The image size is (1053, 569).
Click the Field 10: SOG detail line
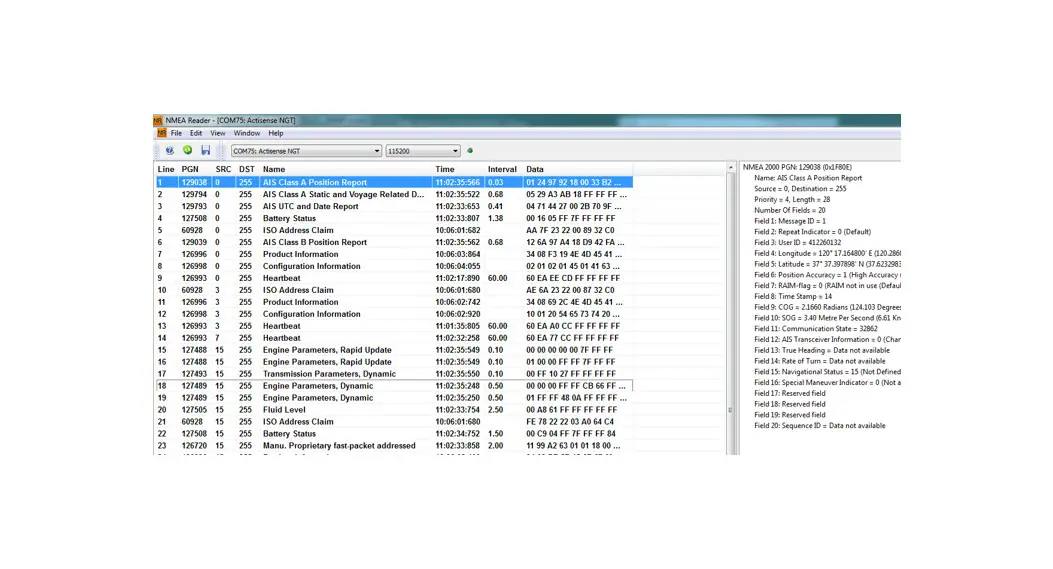(827, 318)
